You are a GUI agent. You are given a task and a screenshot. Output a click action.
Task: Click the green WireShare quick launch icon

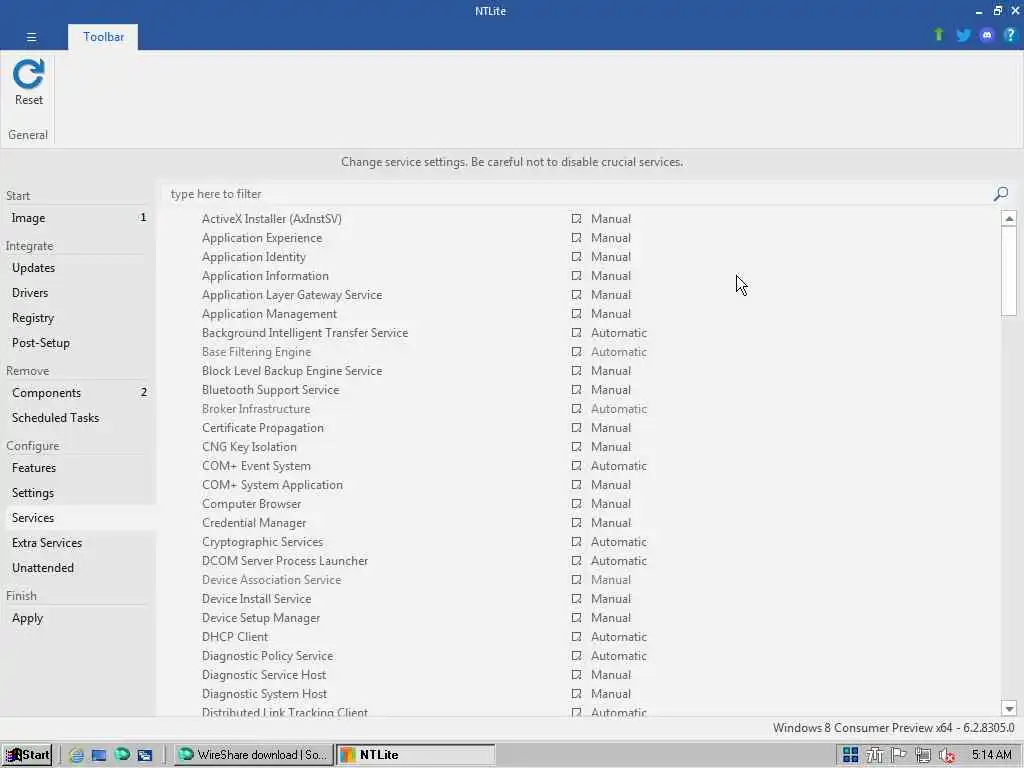point(122,754)
